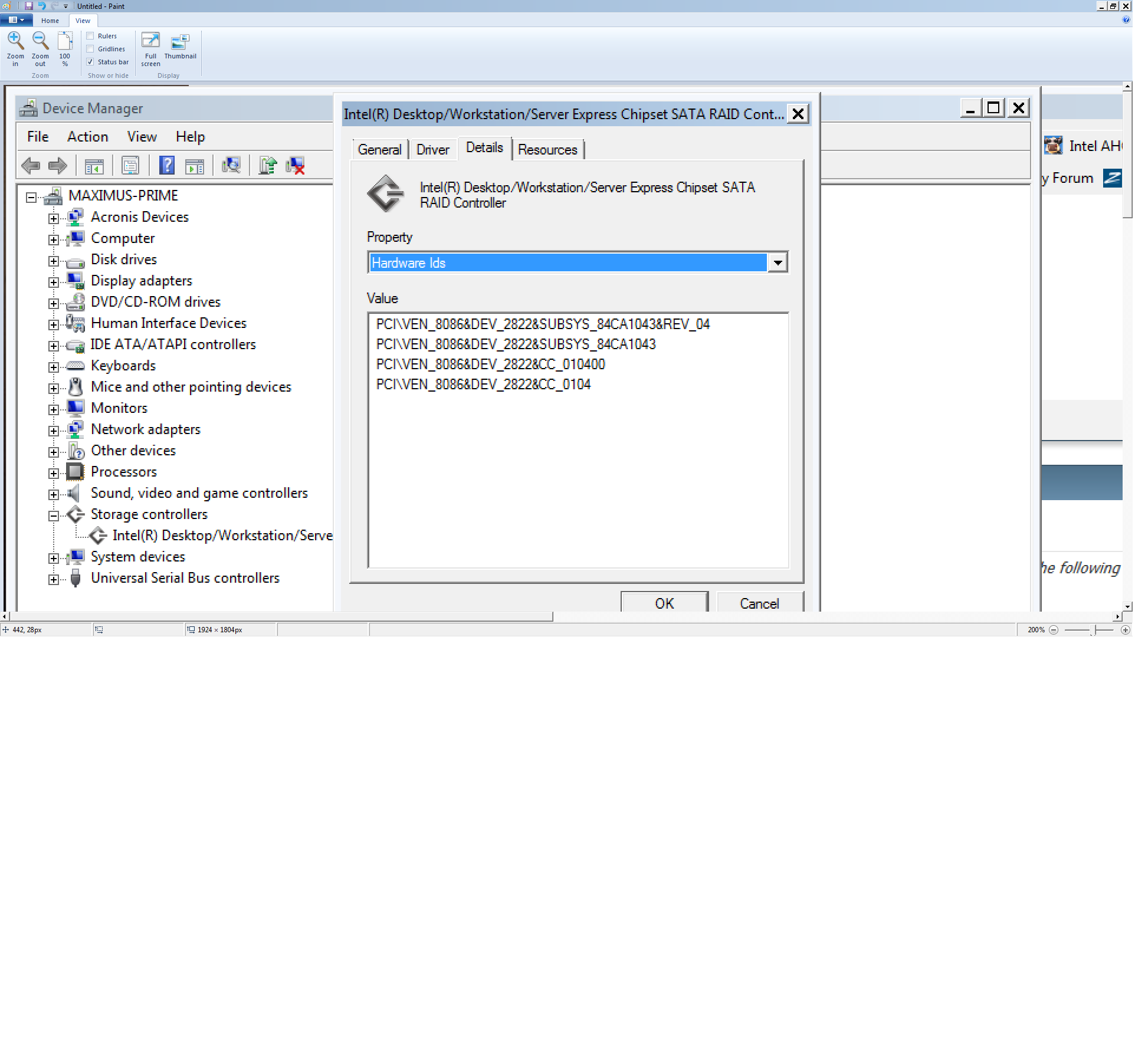1135x1064 pixels.
Task: Click the horizontal scrollbar thumb in Paint
Action: (x=281, y=617)
